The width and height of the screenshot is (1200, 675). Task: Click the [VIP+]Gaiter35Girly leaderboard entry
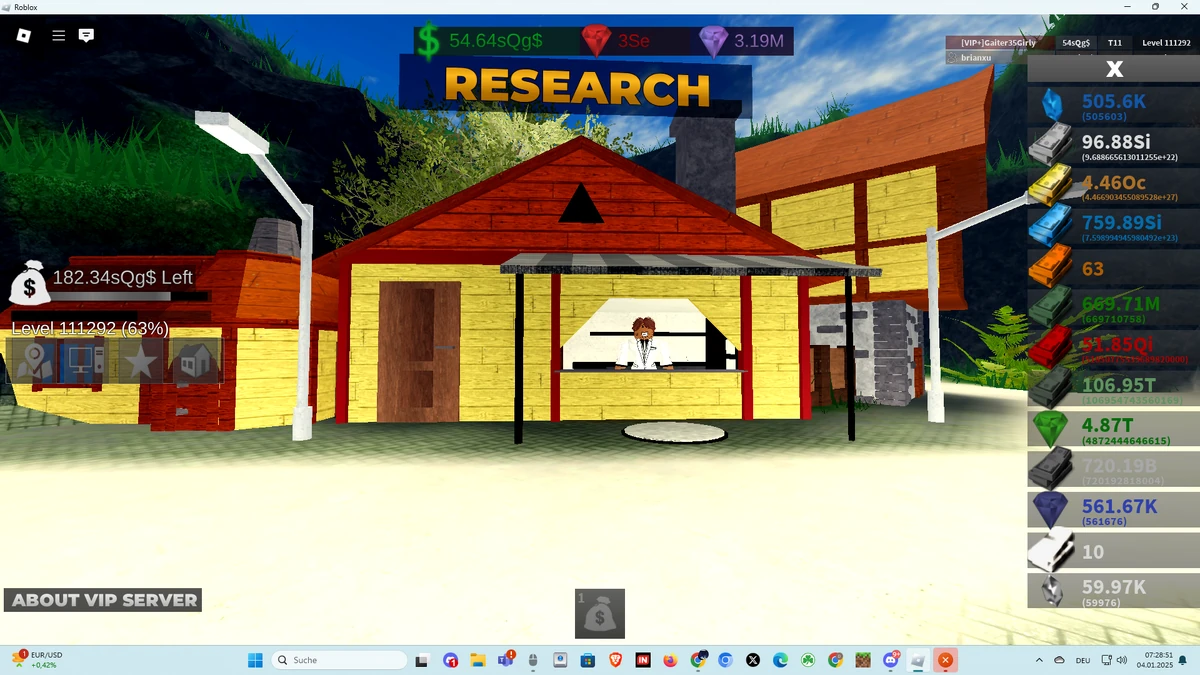coord(998,42)
